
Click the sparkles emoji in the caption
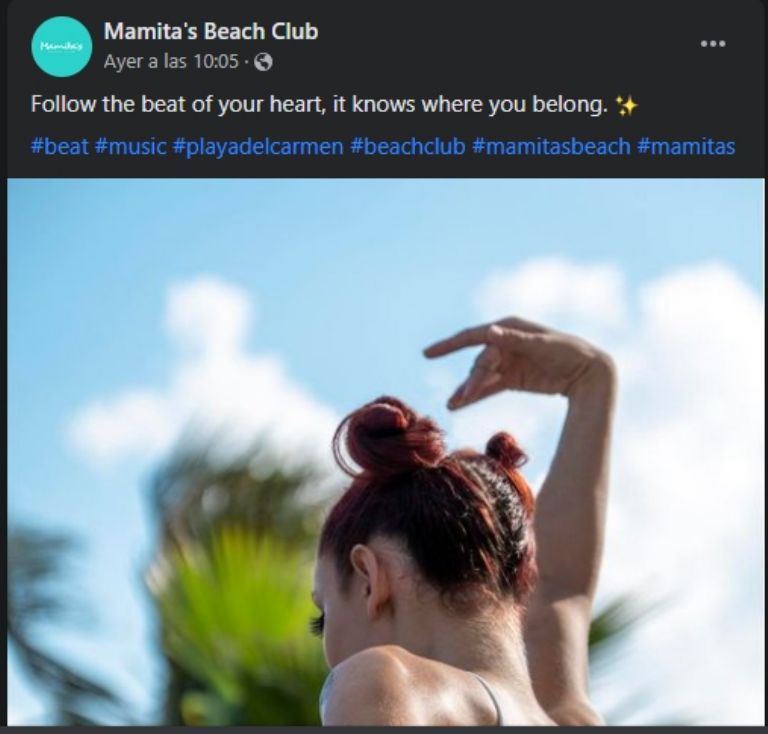point(626,105)
